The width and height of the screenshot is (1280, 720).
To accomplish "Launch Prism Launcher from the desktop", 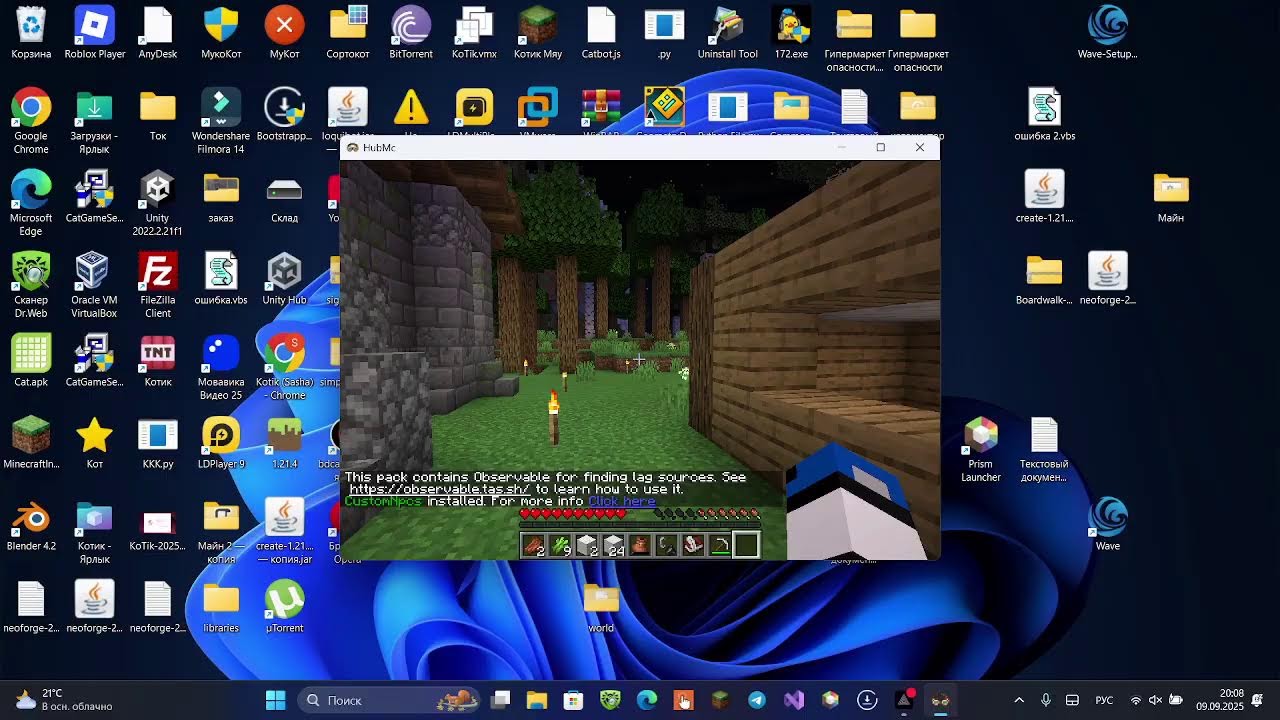I will (x=981, y=450).
